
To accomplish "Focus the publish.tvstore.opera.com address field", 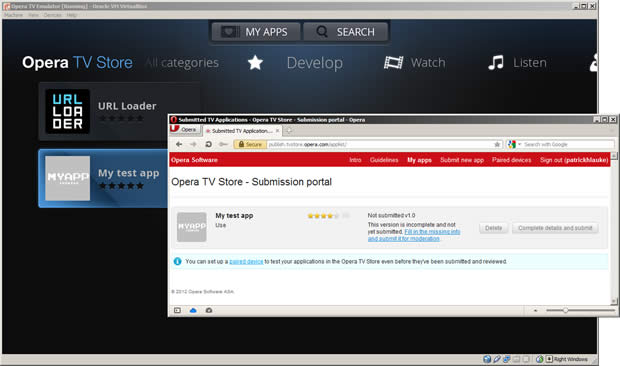I will (380, 145).
